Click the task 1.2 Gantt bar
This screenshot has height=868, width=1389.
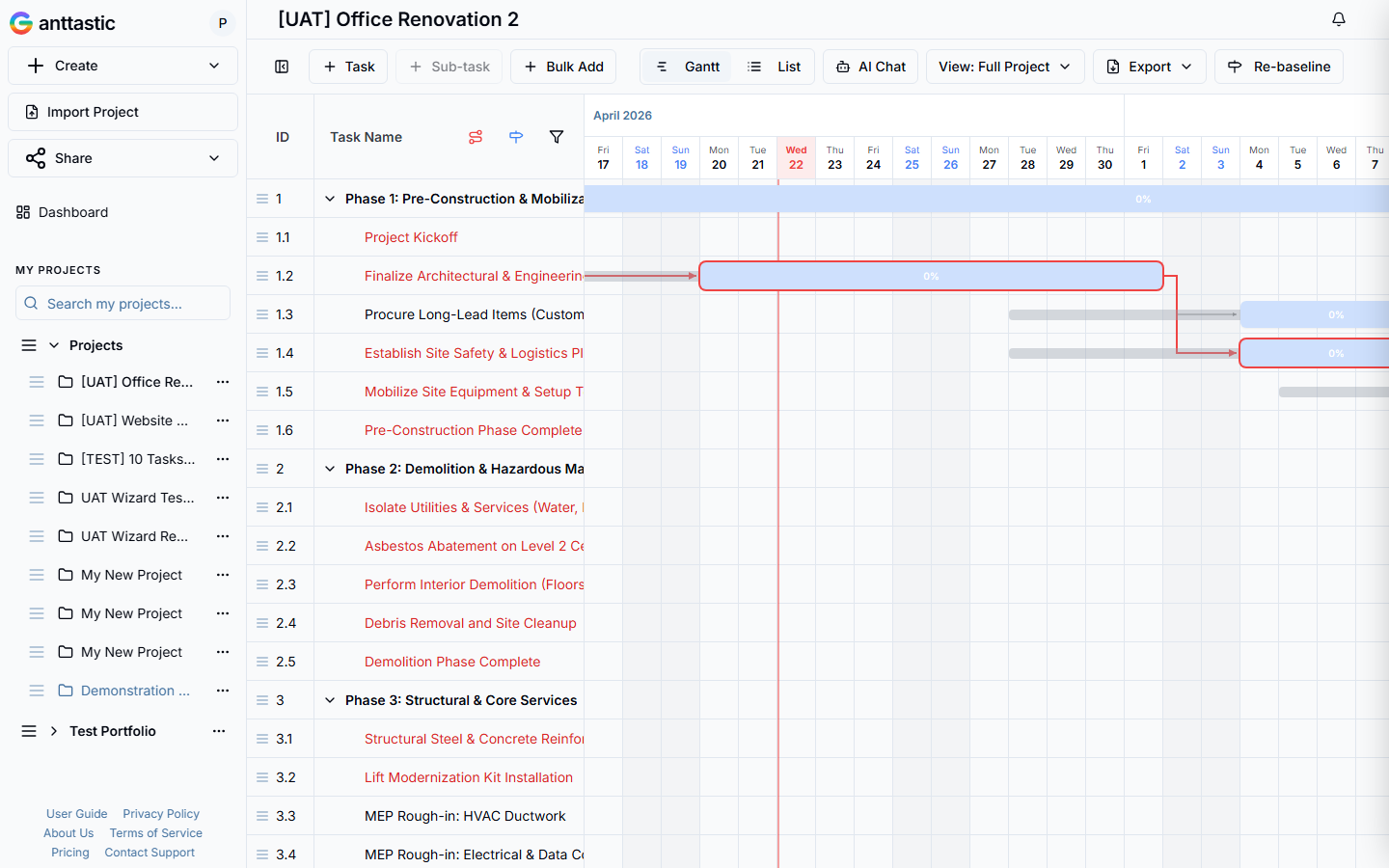(x=931, y=276)
